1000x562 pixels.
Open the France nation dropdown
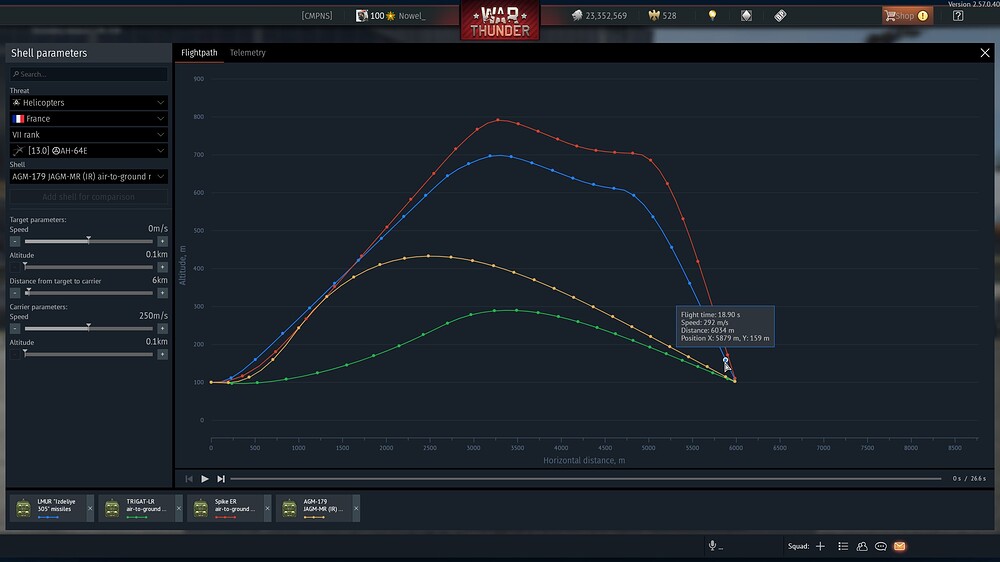[x=89, y=119]
